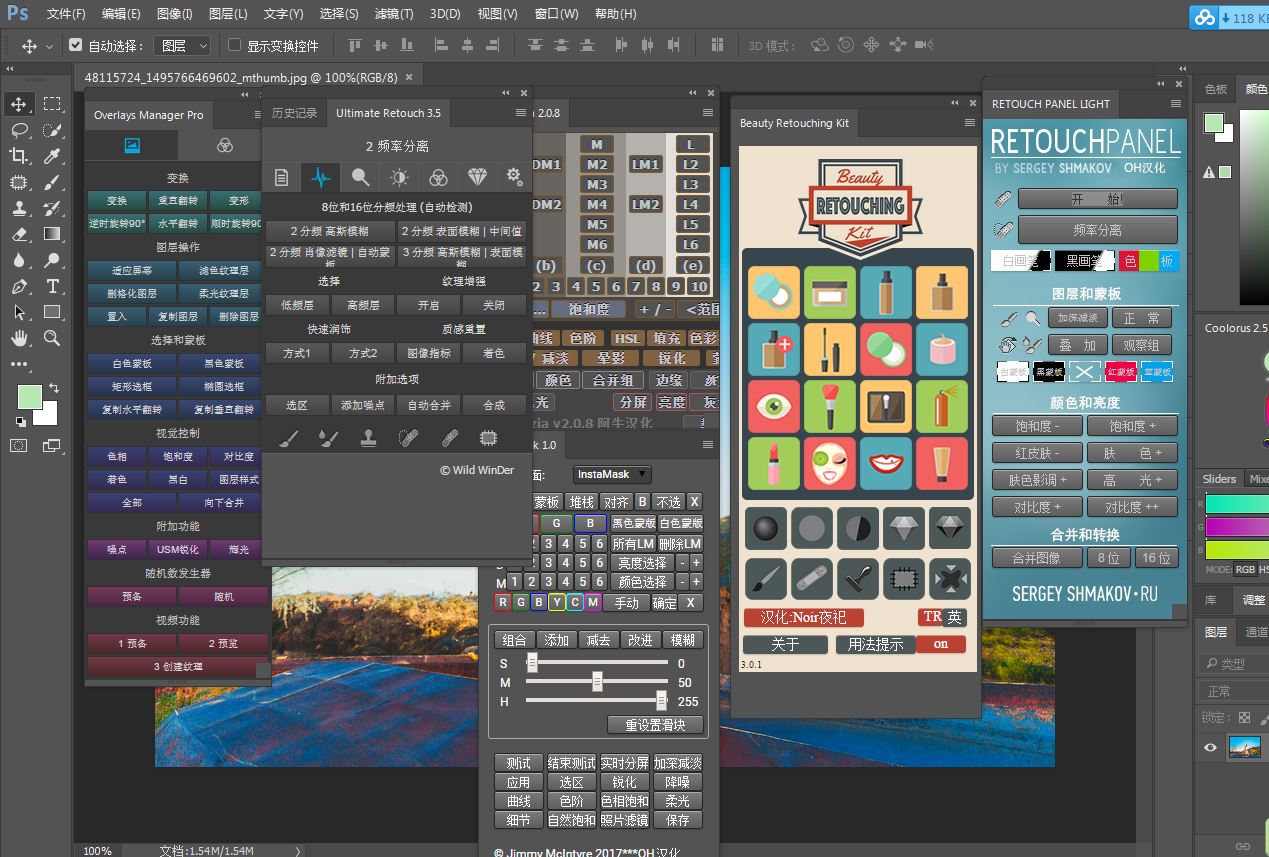Open the InstaMask panel flyout menu
Screen dimensions: 1269x857
(708, 445)
